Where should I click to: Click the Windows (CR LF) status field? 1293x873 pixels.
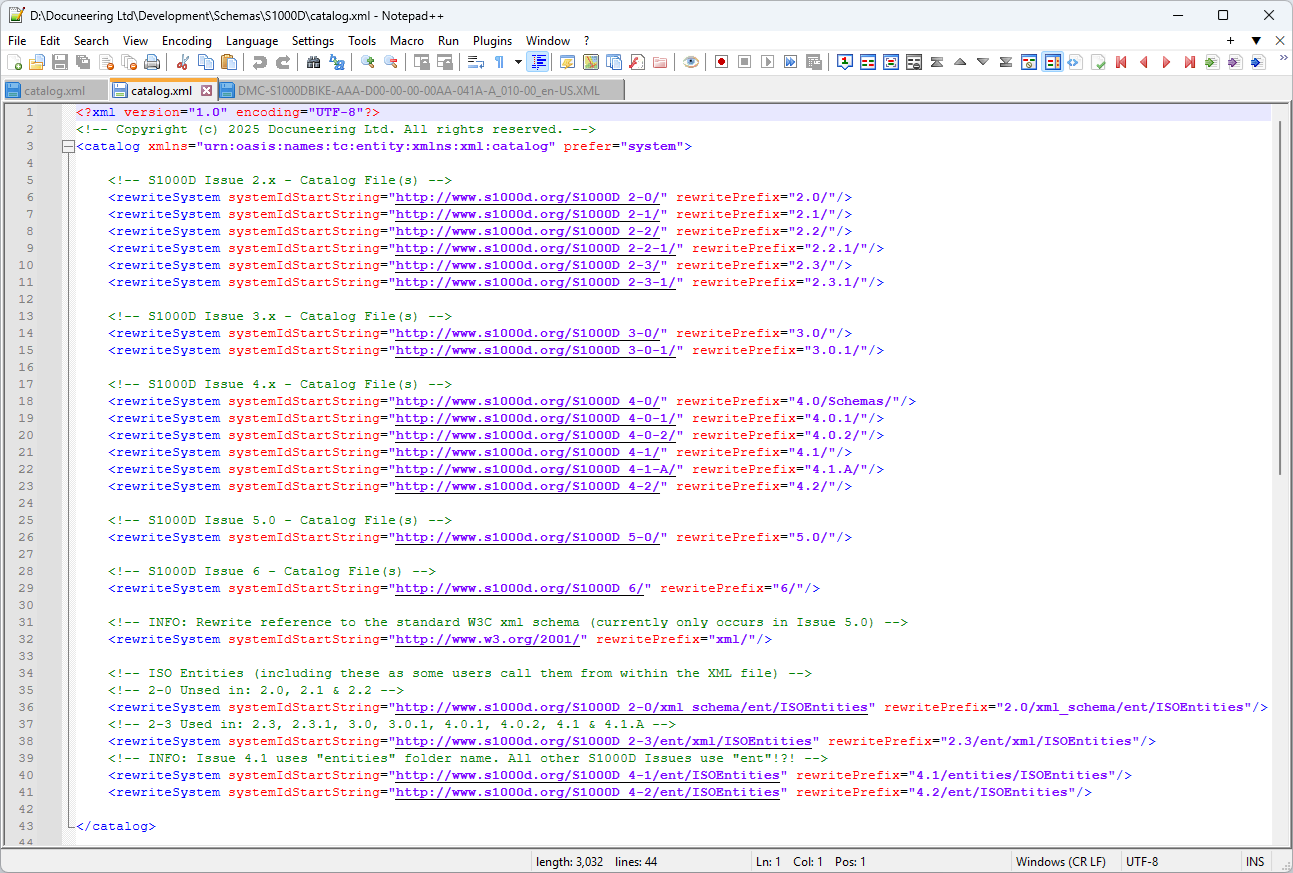[x=1060, y=862]
